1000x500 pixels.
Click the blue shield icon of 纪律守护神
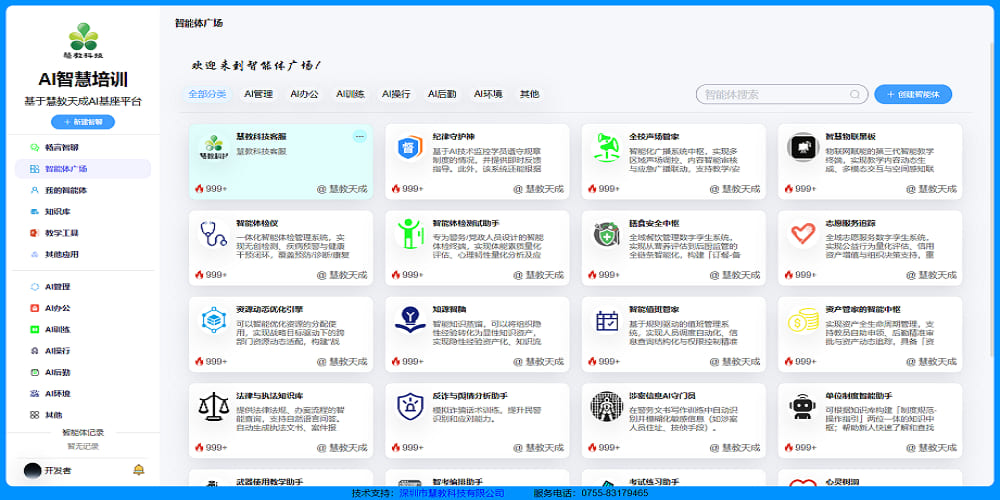pyautogui.click(x=409, y=147)
